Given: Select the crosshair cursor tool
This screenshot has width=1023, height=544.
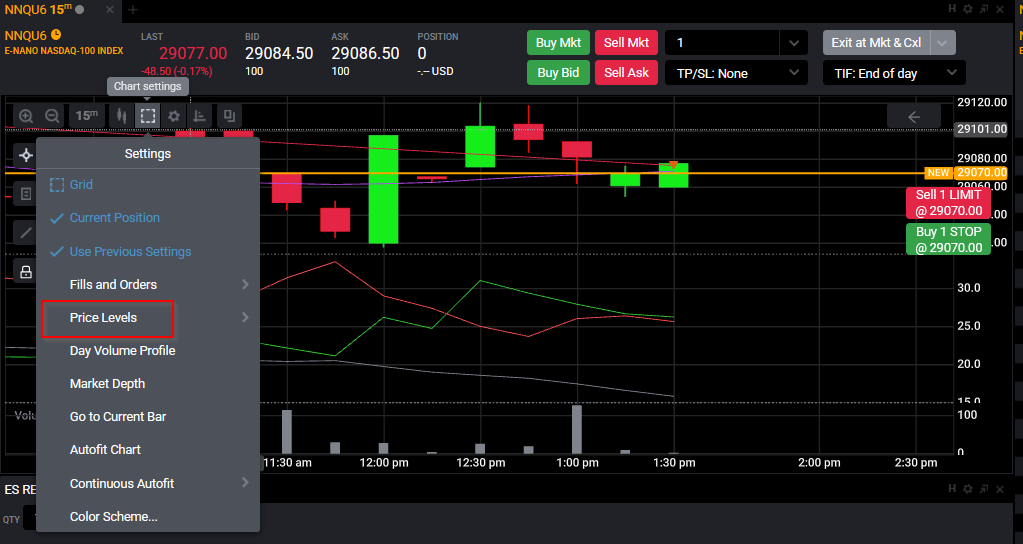Looking at the screenshot, I should coord(26,155).
